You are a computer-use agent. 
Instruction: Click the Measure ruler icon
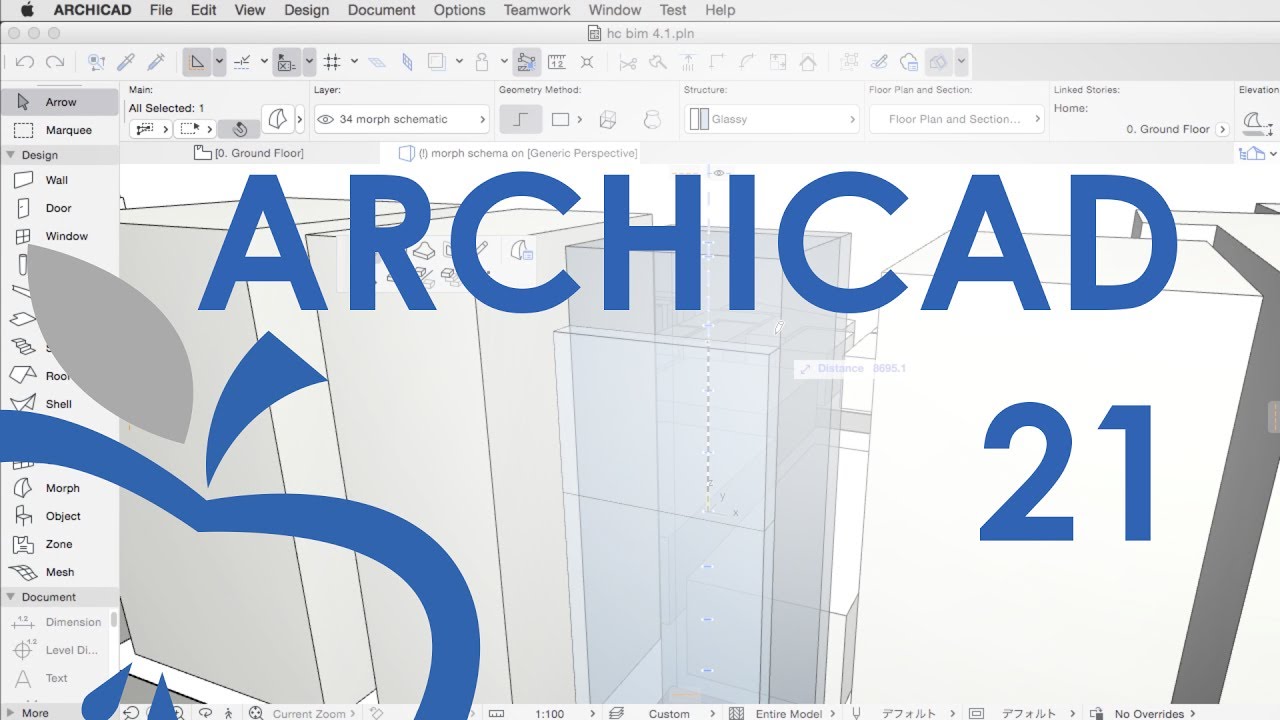click(557, 62)
